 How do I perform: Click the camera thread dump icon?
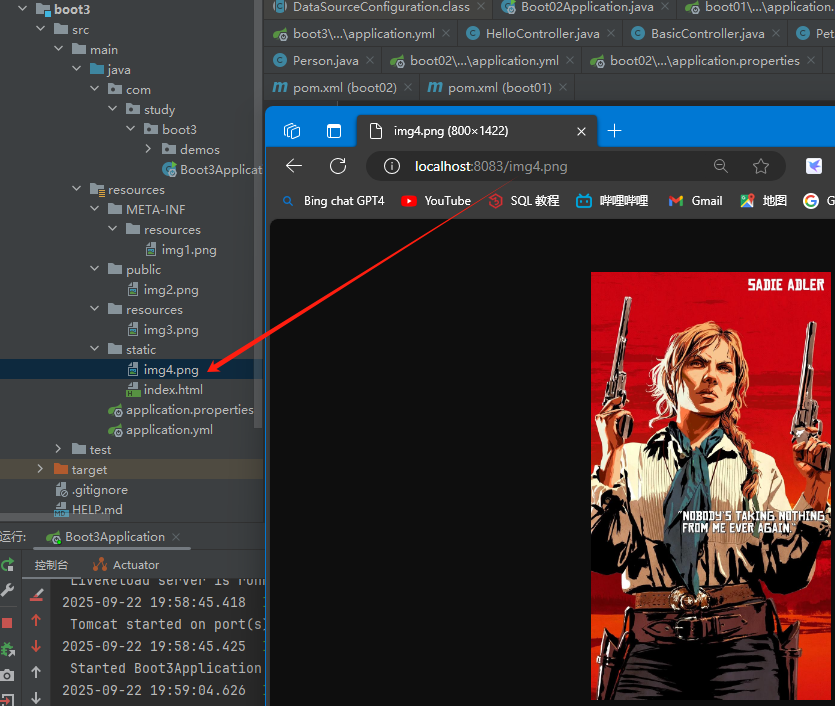click(7, 676)
